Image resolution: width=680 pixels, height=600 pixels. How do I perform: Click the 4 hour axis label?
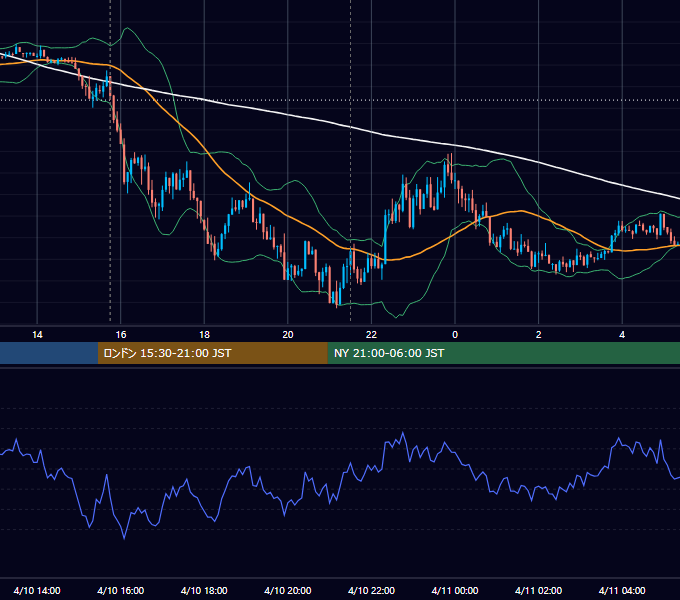pyautogui.click(x=622, y=335)
